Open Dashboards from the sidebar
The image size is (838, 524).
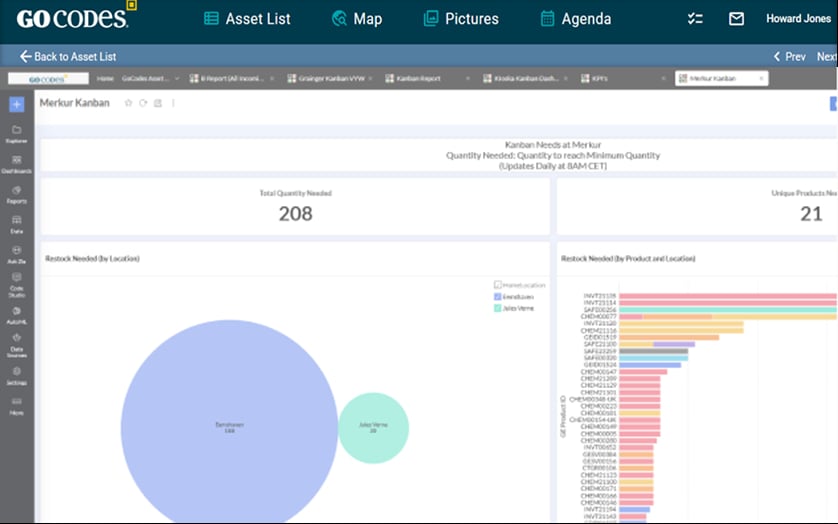16,163
